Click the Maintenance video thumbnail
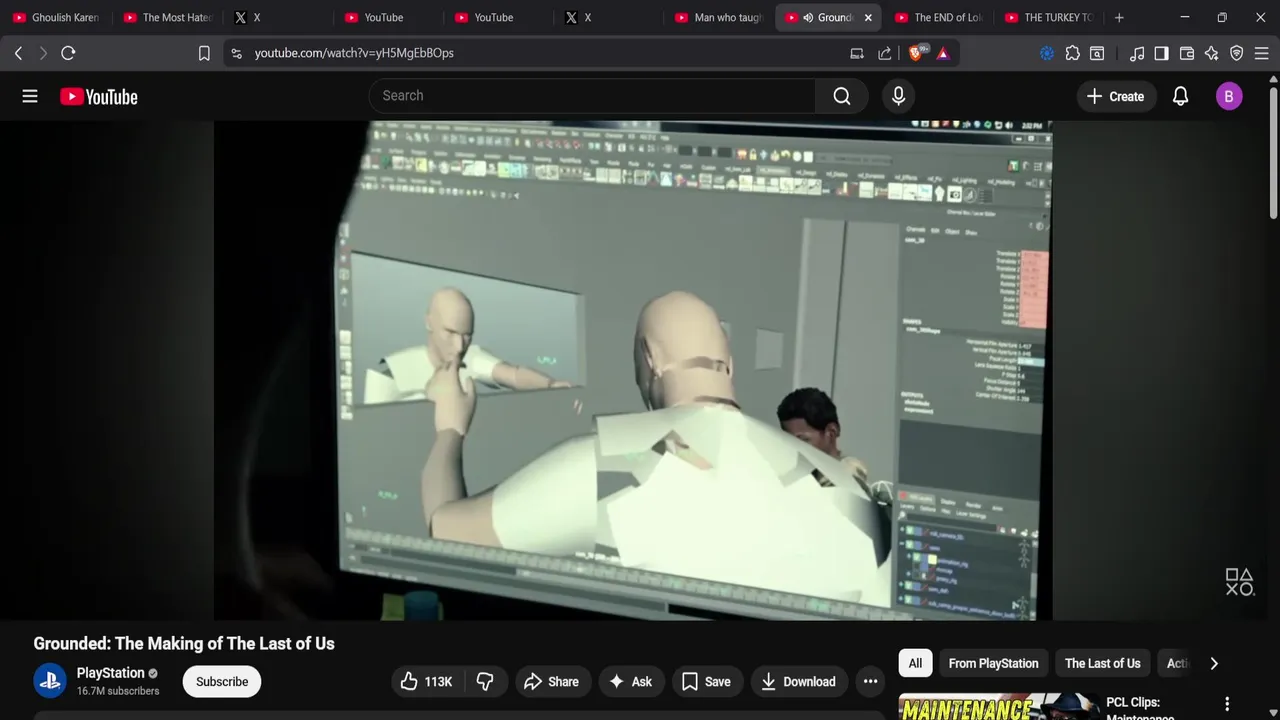Screen dimensions: 1280x720 click(999, 707)
